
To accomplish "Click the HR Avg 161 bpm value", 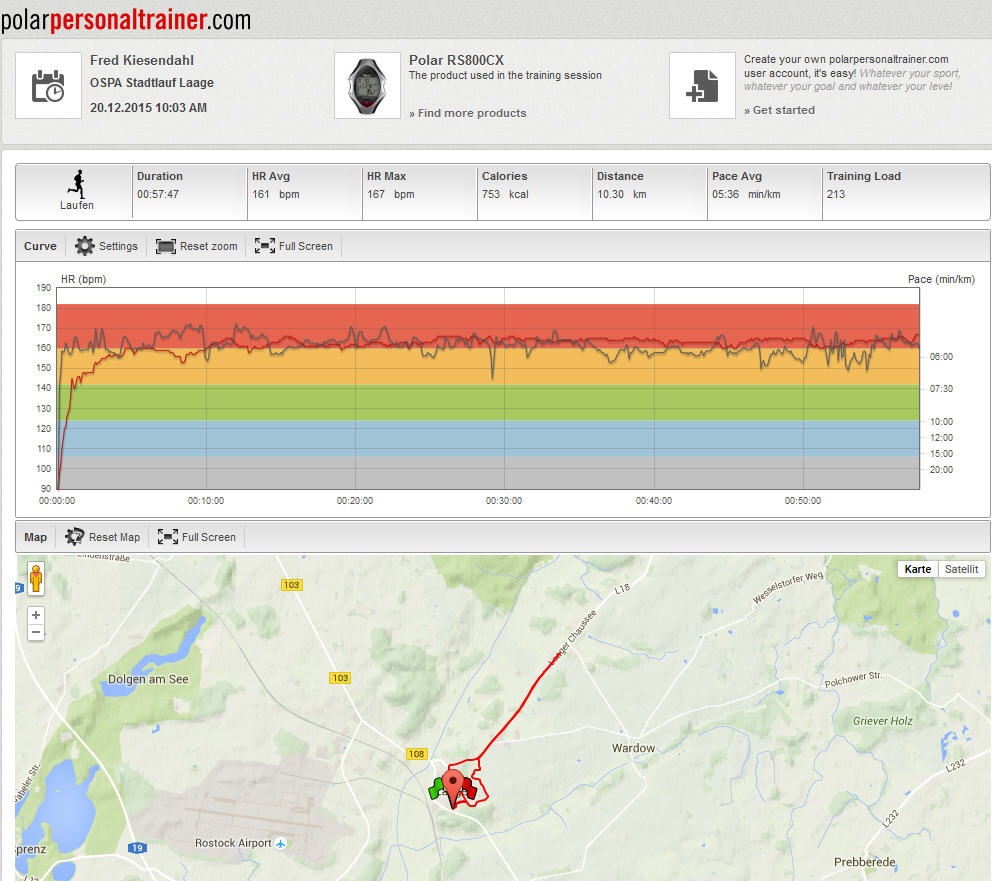I will tap(276, 194).
